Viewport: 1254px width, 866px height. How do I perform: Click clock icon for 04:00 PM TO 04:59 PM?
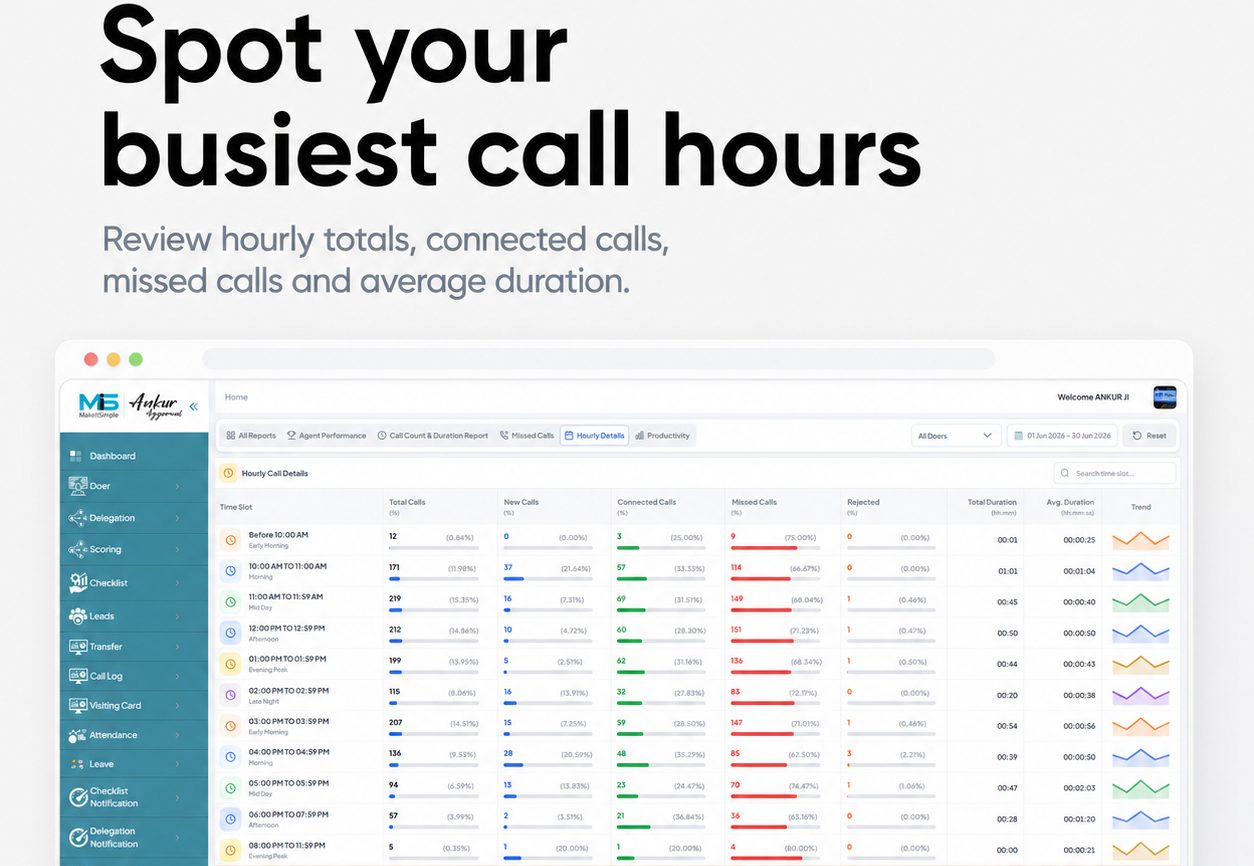tap(230, 757)
